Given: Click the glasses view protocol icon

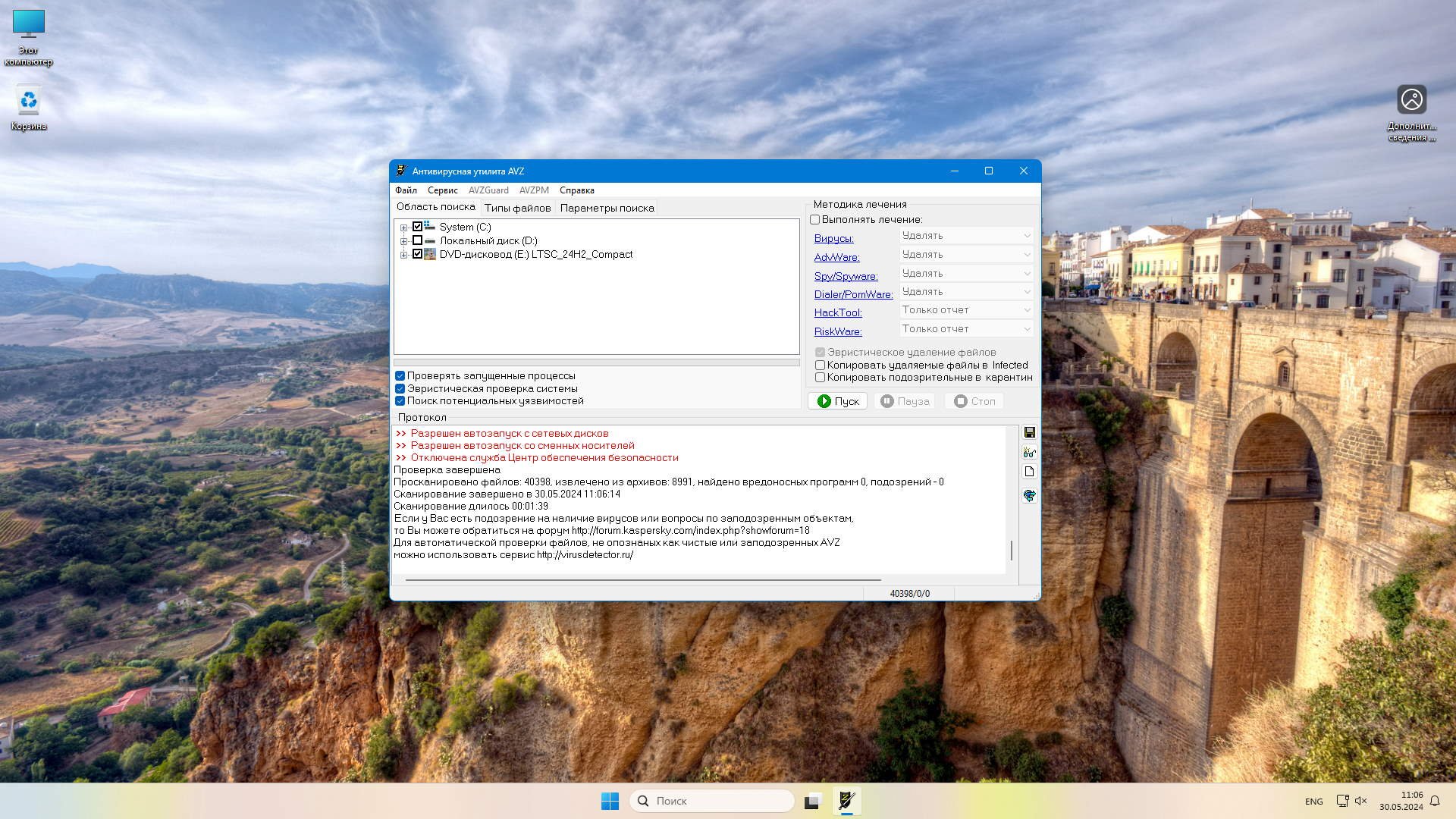Looking at the screenshot, I should tap(1029, 453).
